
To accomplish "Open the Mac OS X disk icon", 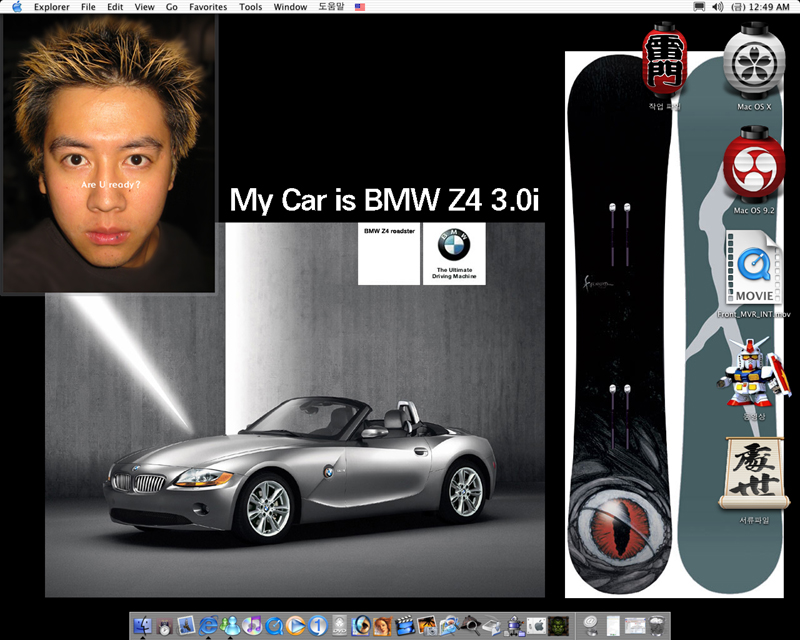I will (x=754, y=63).
